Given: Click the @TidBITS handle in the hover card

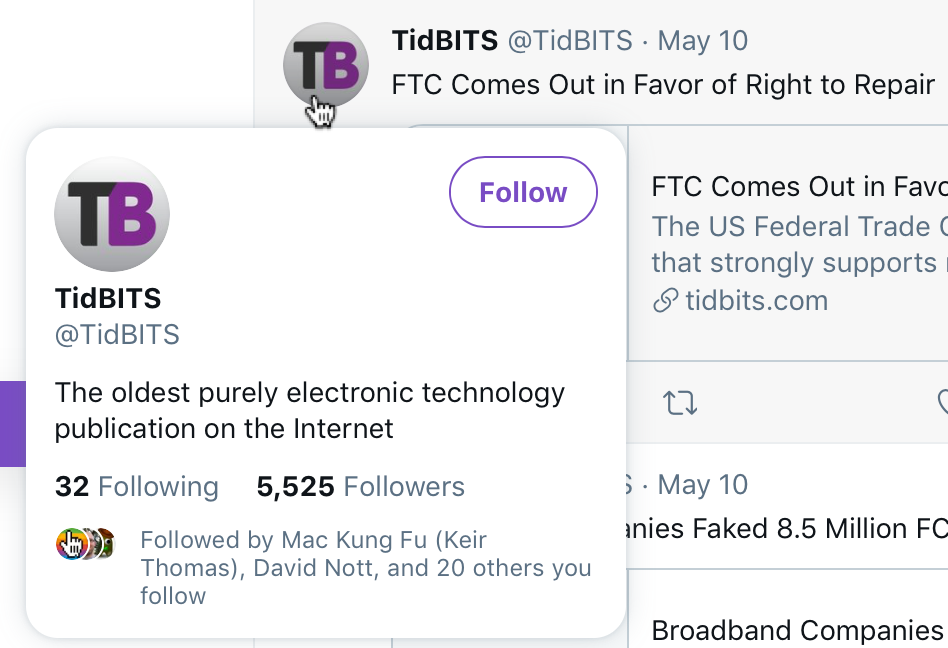Looking at the screenshot, I should click(117, 334).
